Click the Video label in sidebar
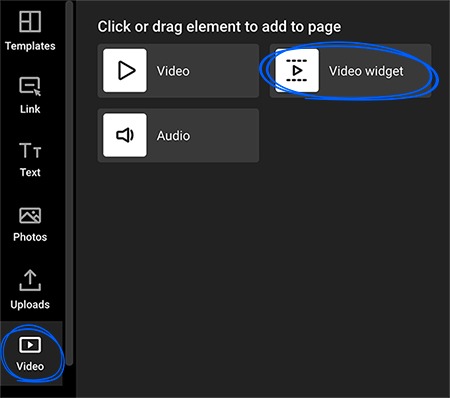 [x=30, y=366]
